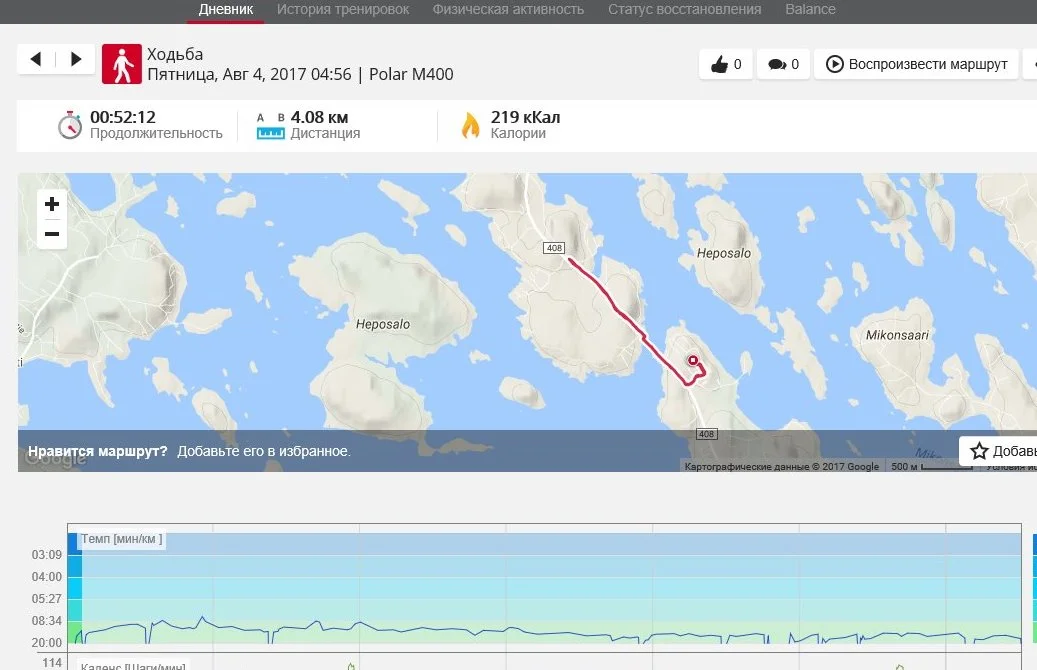Click the route end marker on map
The image size is (1037, 670).
(692, 360)
